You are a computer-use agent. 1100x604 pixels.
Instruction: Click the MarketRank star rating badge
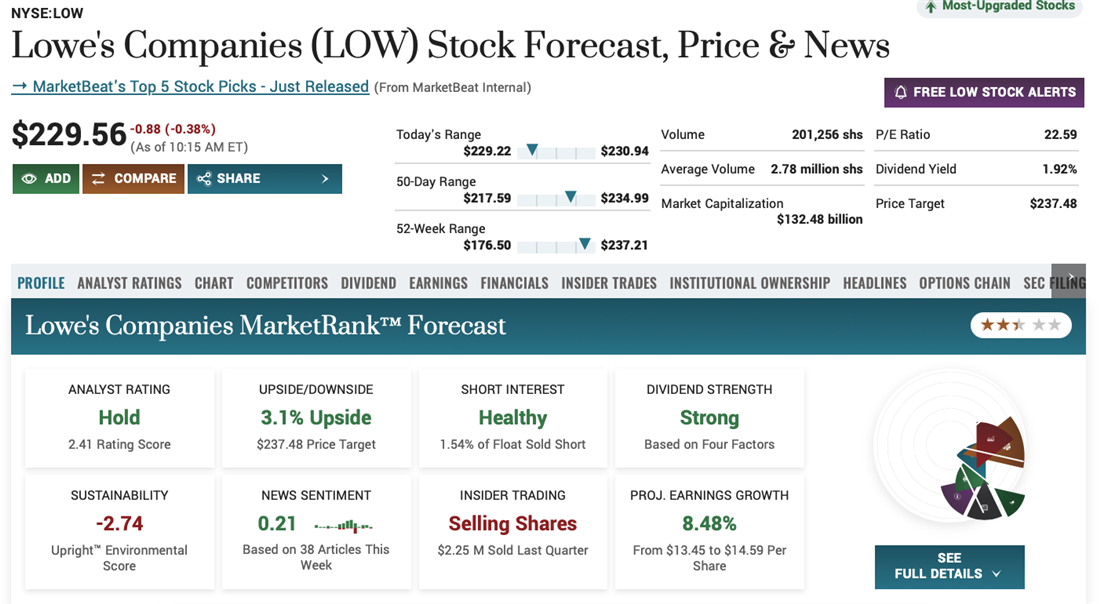(1020, 325)
